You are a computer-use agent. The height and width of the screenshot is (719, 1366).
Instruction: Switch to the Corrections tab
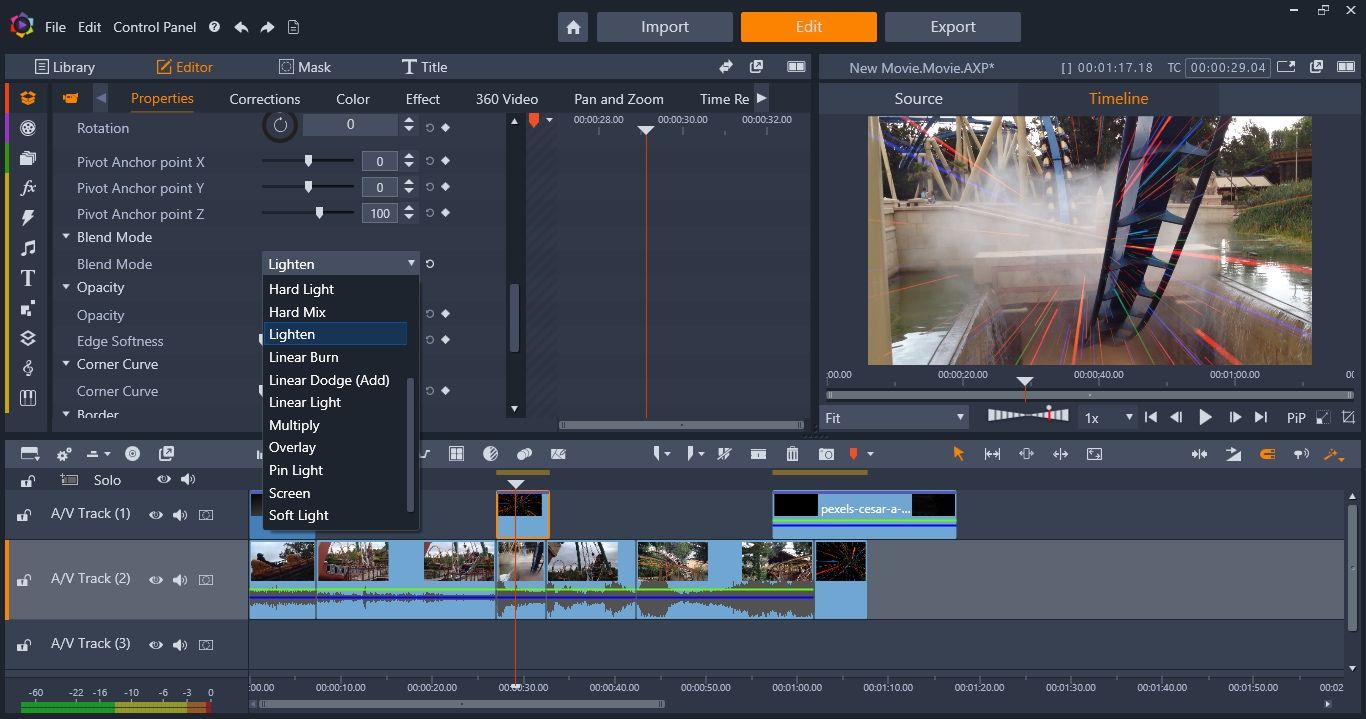coord(264,99)
